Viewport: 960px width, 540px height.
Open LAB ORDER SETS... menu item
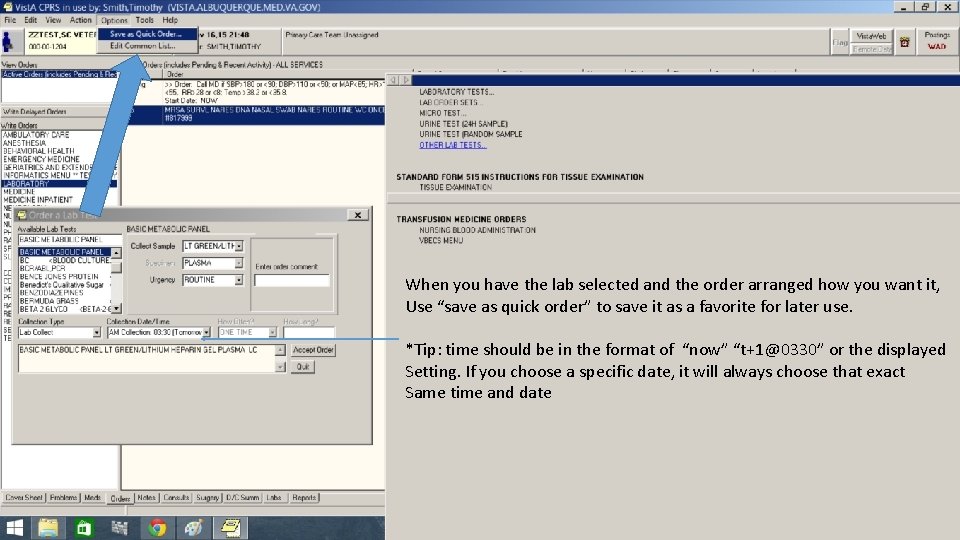(x=451, y=102)
